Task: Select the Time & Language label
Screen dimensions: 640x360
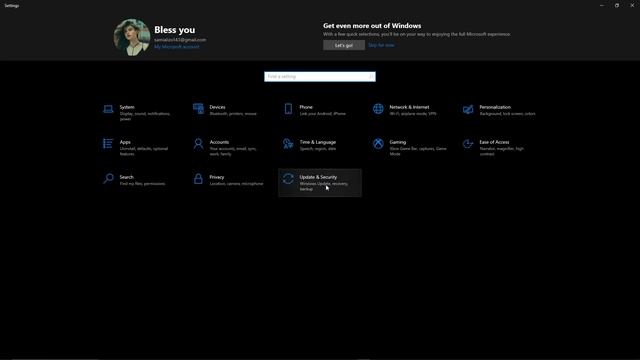Action: pos(318,142)
